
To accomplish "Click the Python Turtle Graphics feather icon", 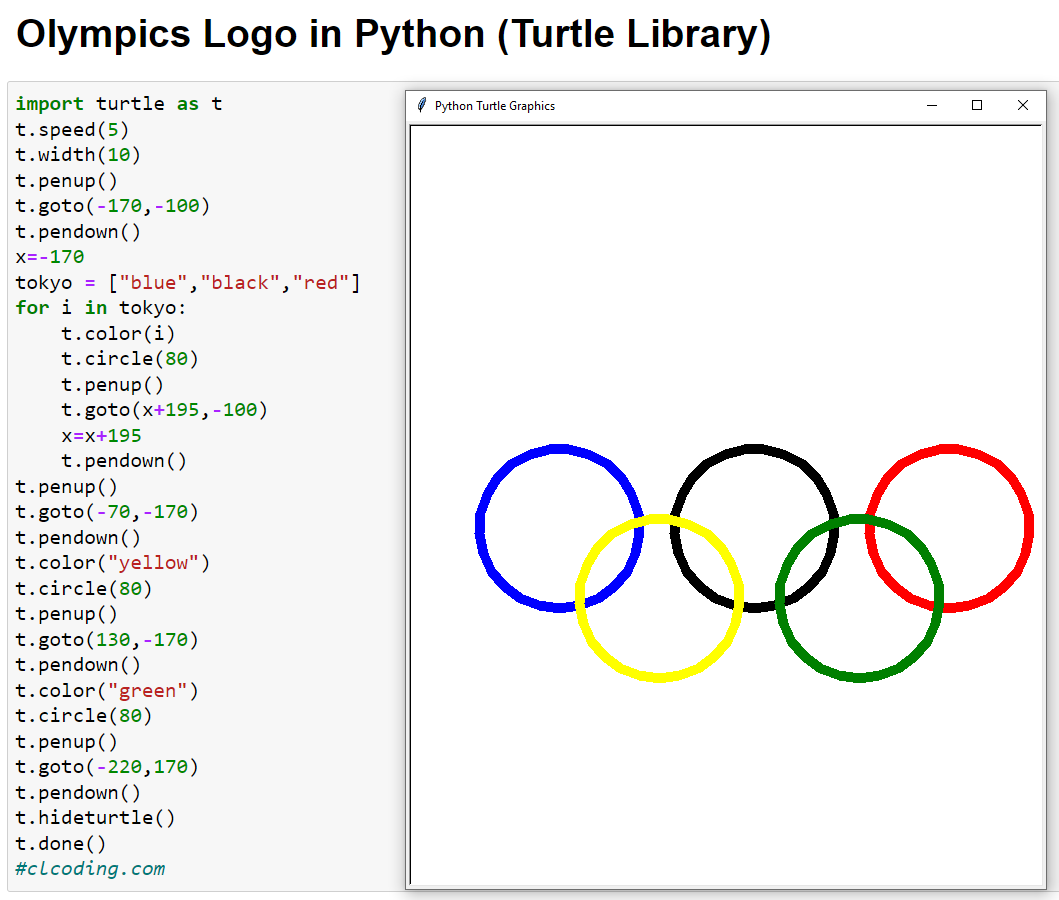I will coord(421,105).
